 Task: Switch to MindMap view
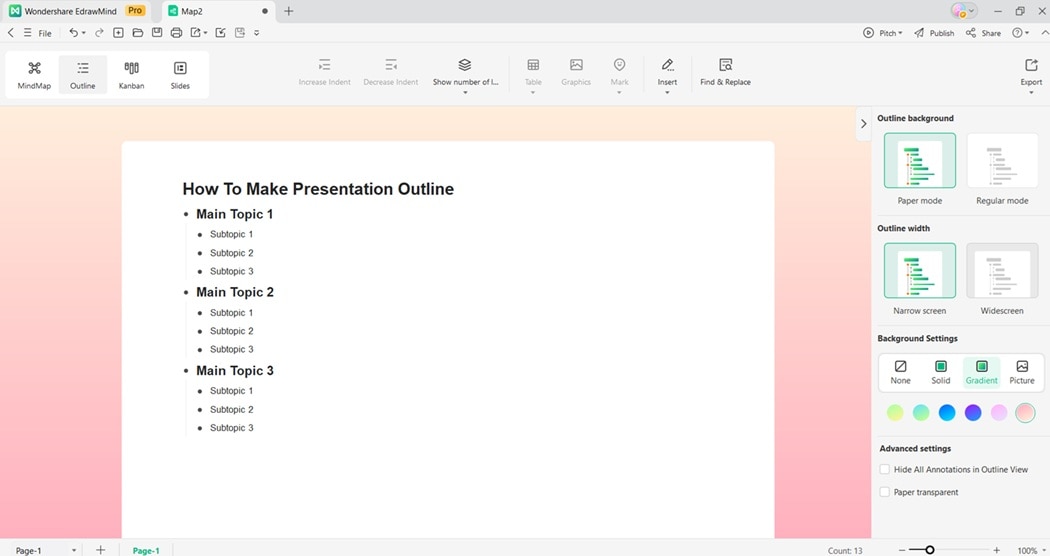tap(34, 74)
